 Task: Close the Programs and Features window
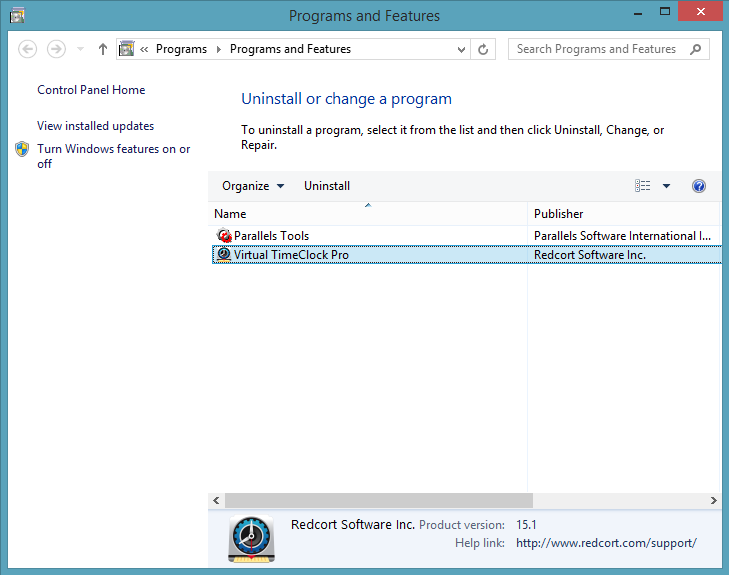[x=700, y=12]
